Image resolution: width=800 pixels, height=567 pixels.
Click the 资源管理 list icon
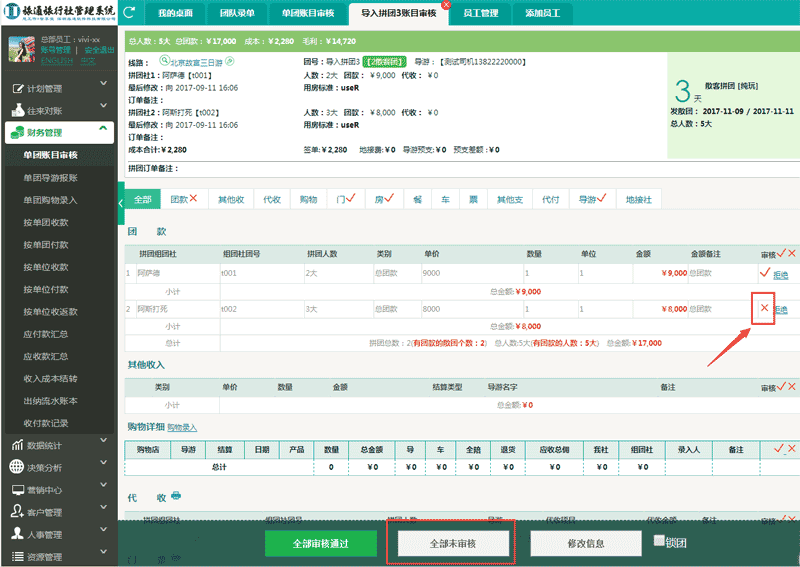17,556
